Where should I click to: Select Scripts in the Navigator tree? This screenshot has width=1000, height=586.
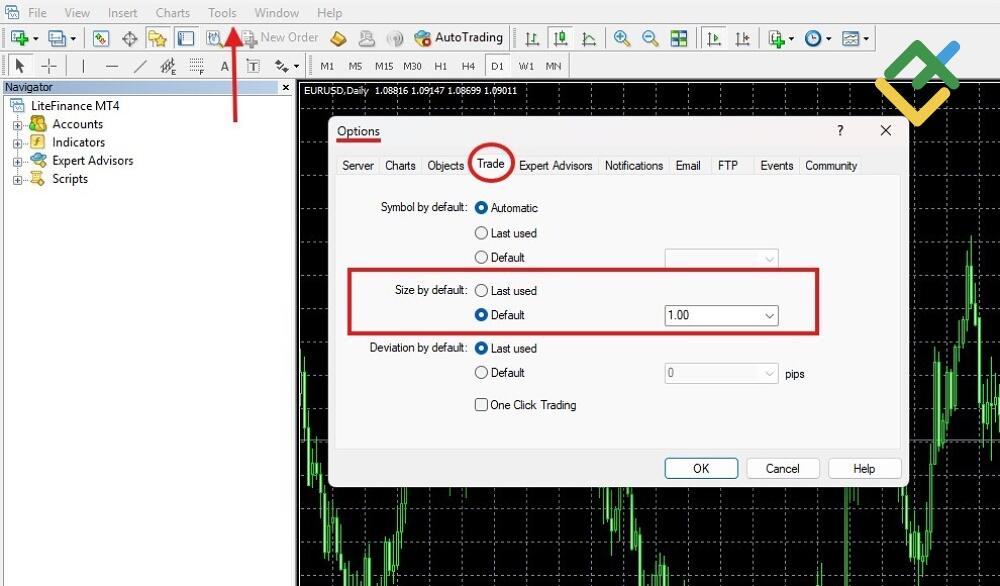70,179
